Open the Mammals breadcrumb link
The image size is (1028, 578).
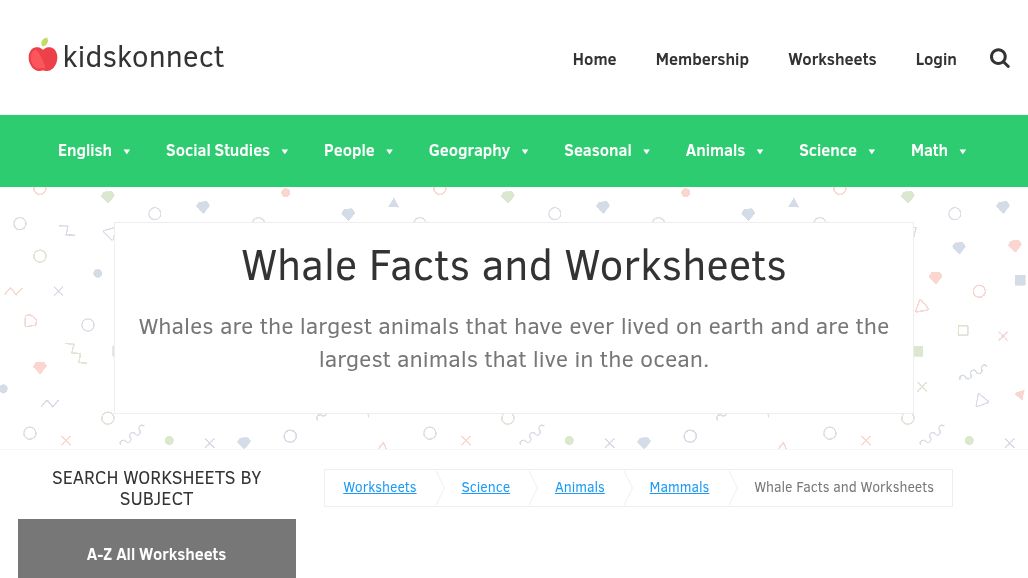click(679, 487)
